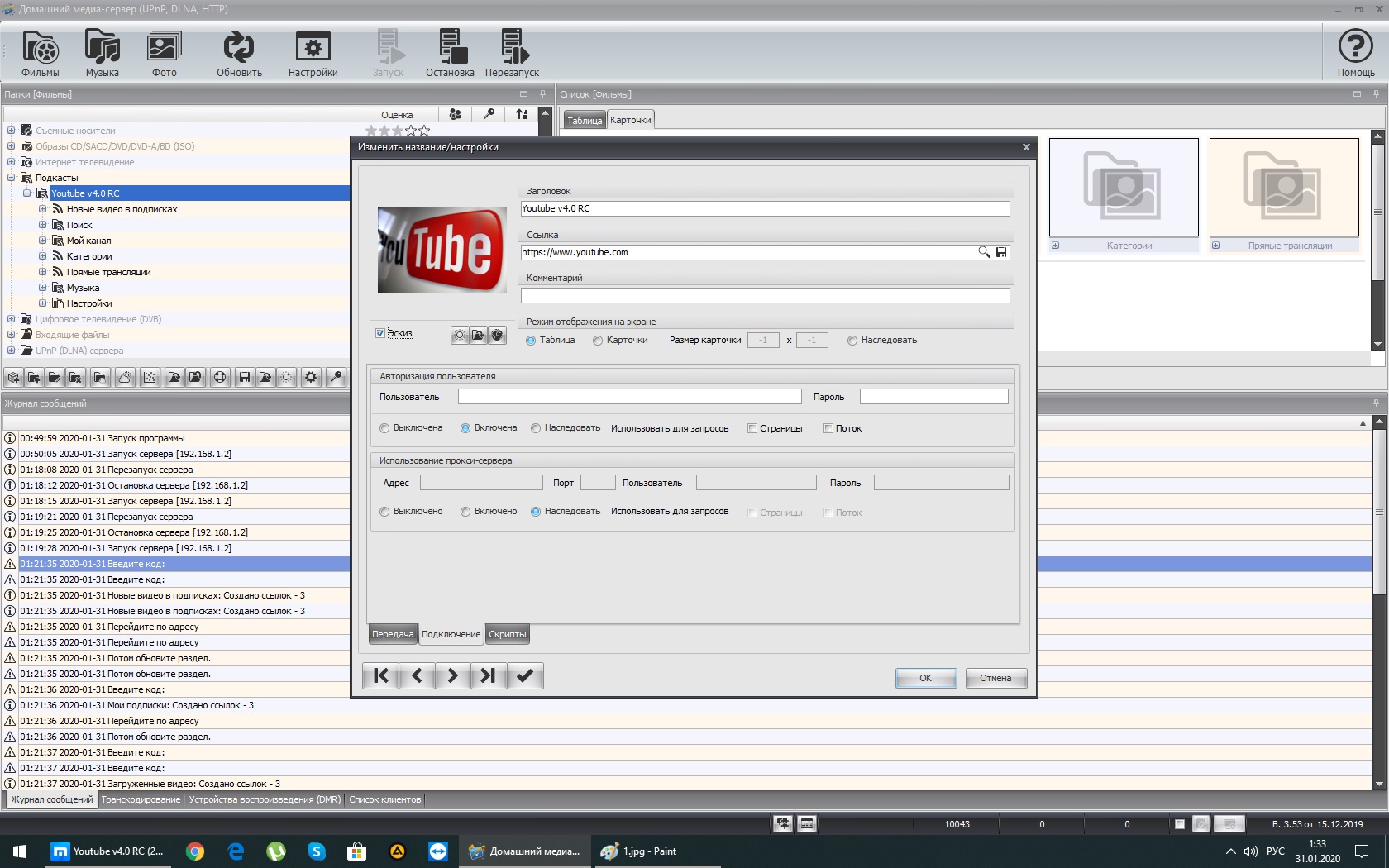The image size is (1389, 868).
Task: Toggle the Эскиз checkbox
Action: 380,333
